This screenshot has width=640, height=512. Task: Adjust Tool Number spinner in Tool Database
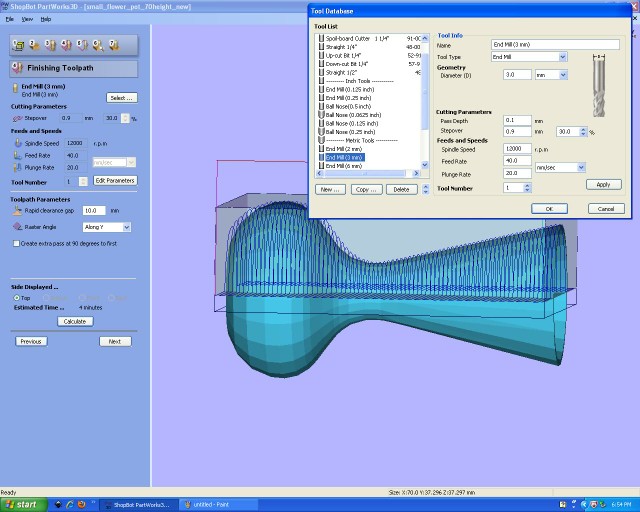click(x=527, y=188)
